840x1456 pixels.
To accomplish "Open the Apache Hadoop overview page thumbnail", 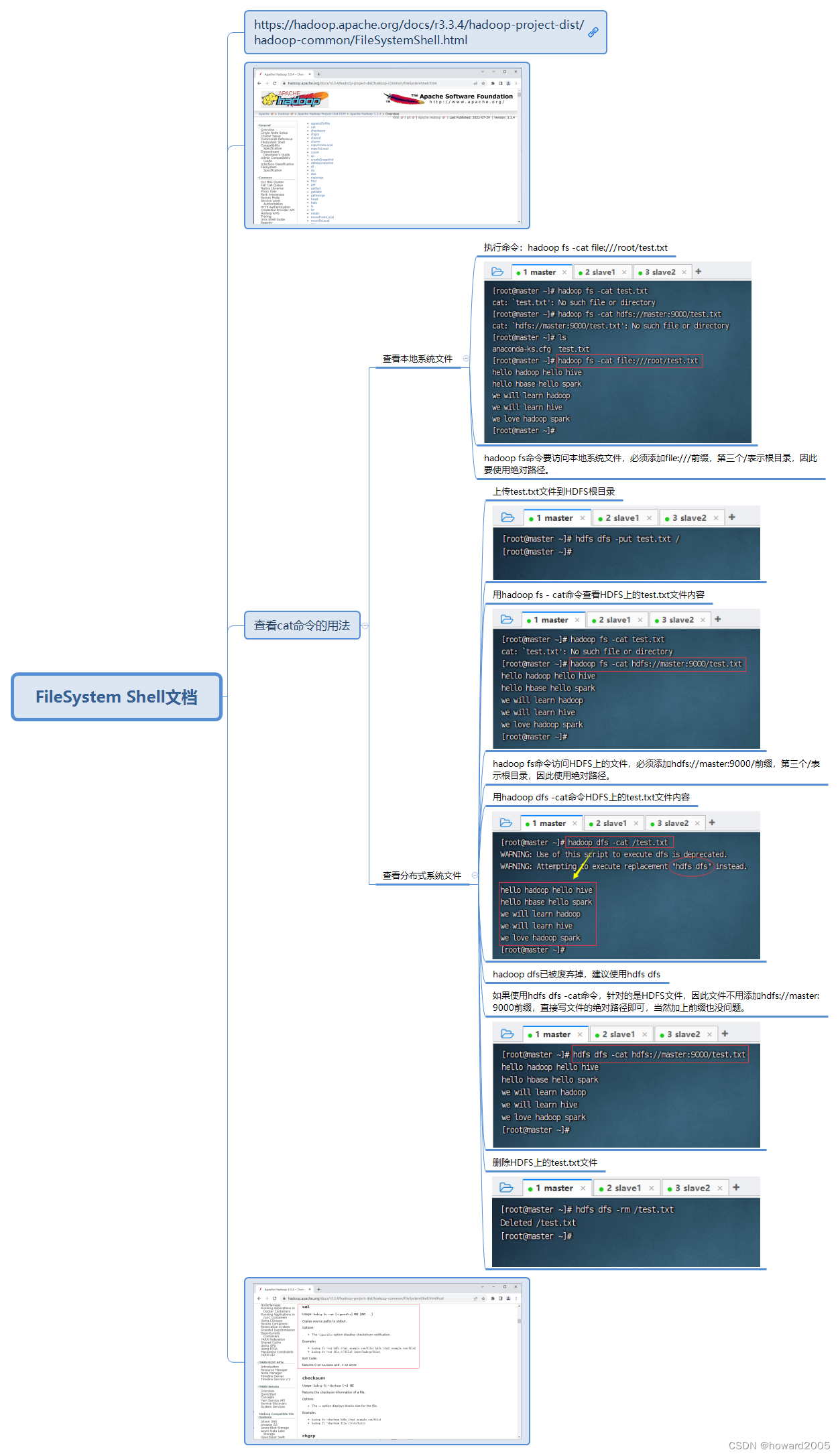I will tap(387, 145).
